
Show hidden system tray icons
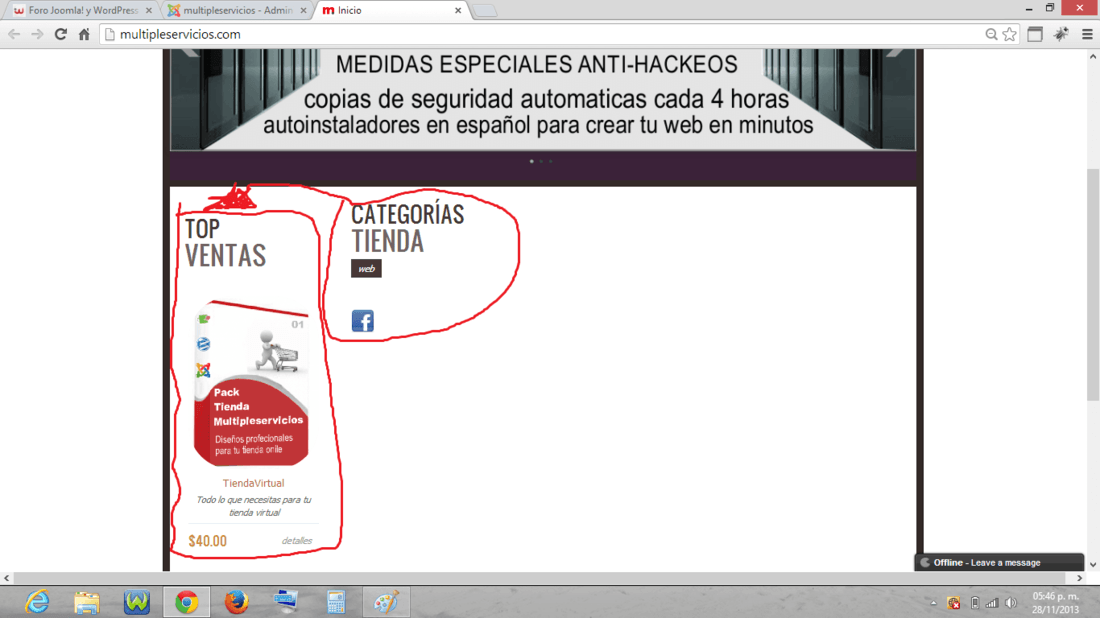coord(933,603)
